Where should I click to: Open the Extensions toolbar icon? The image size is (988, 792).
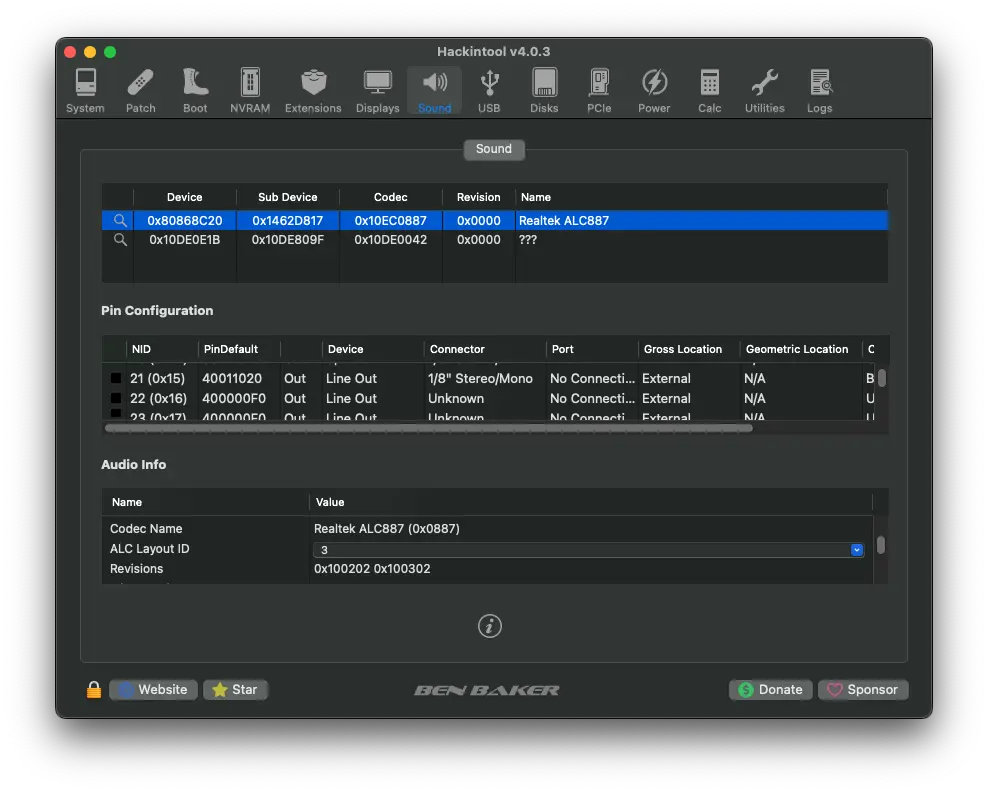click(x=313, y=83)
